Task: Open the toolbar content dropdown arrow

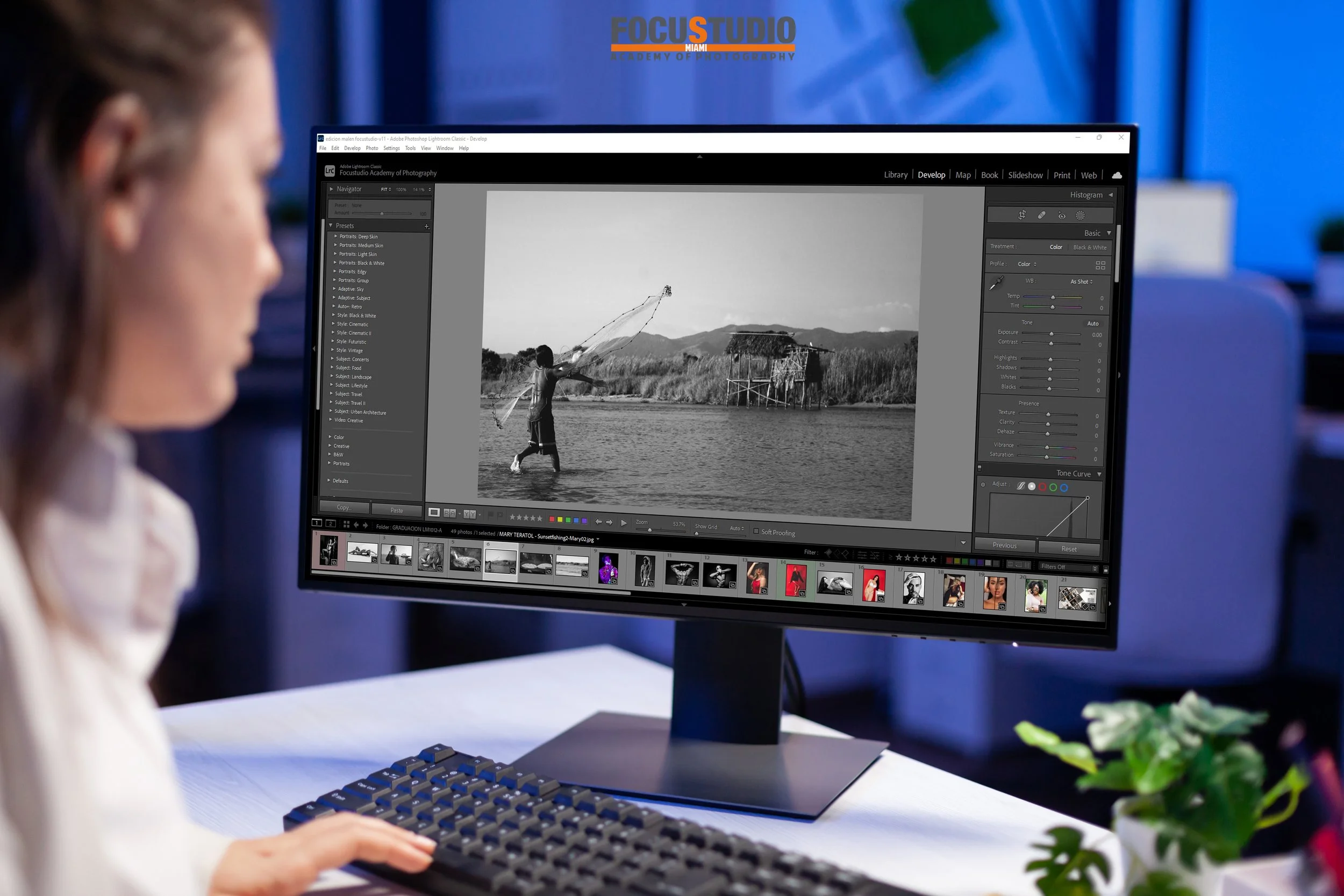Action: click(x=963, y=543)
